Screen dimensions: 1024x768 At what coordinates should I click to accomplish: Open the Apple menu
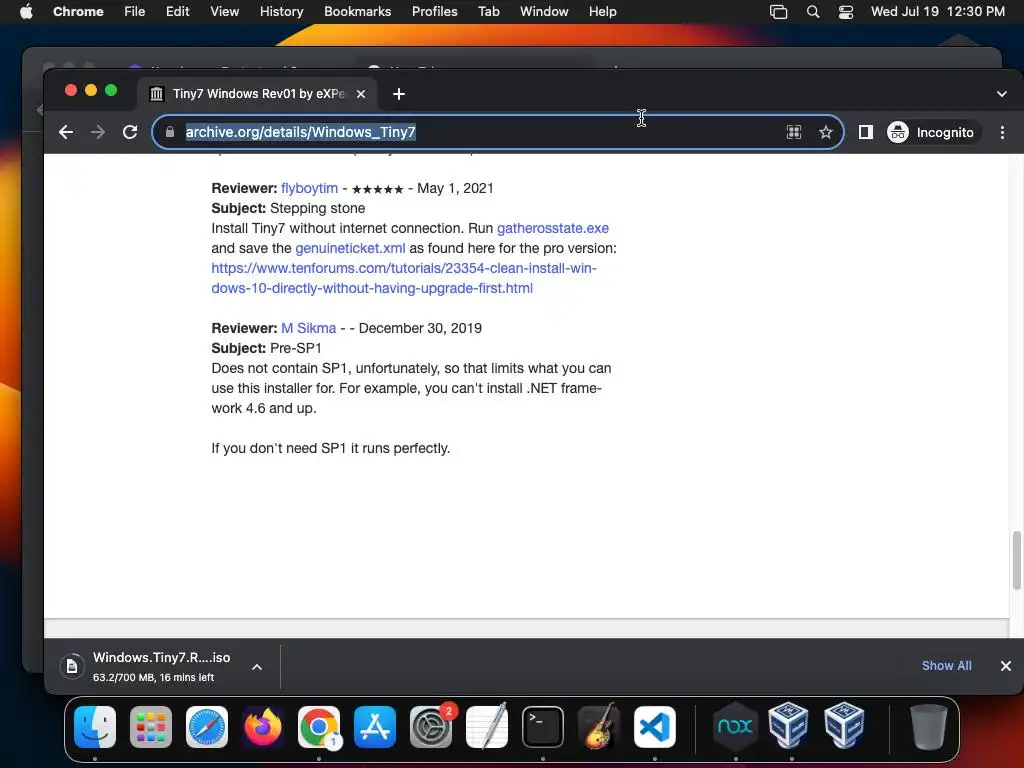[x=26, y=12]
